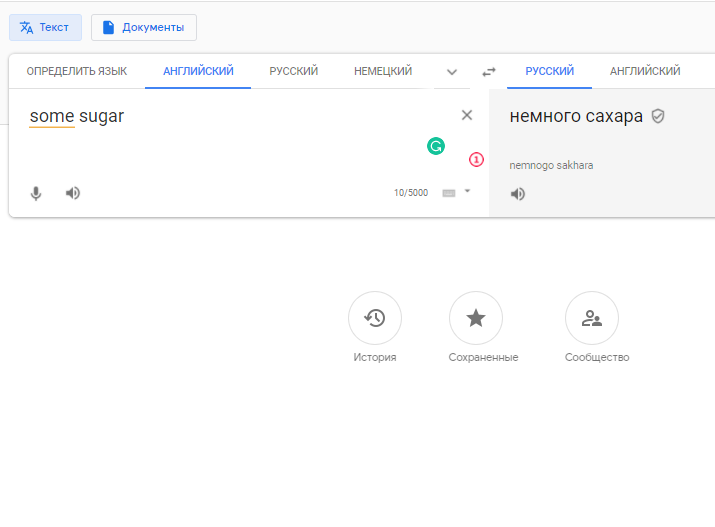
Task: Open translation История
Action: point(375,318)
